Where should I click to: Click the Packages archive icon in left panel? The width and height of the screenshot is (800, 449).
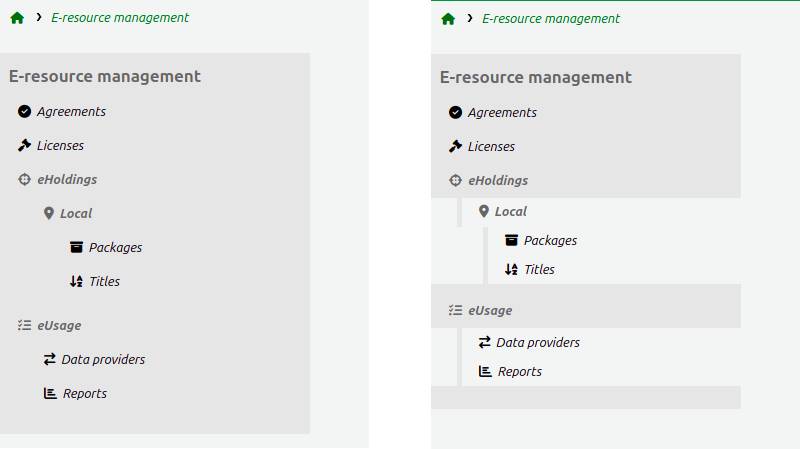(x=76, y=248)
